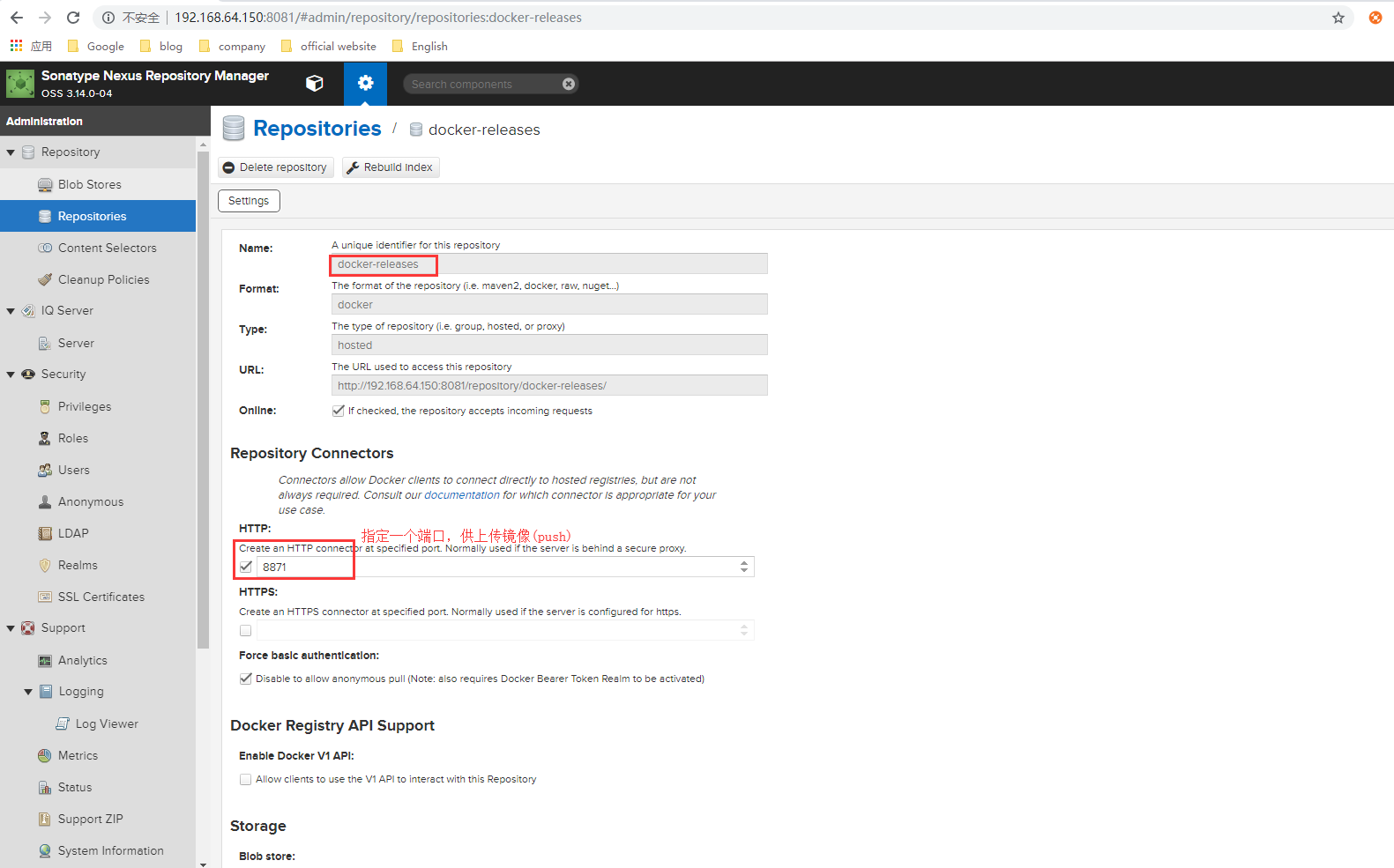Image resolution: width=1394 pixels, height=868 pixels.
Task: Collapse the Repository tree section
Action: 11,152
